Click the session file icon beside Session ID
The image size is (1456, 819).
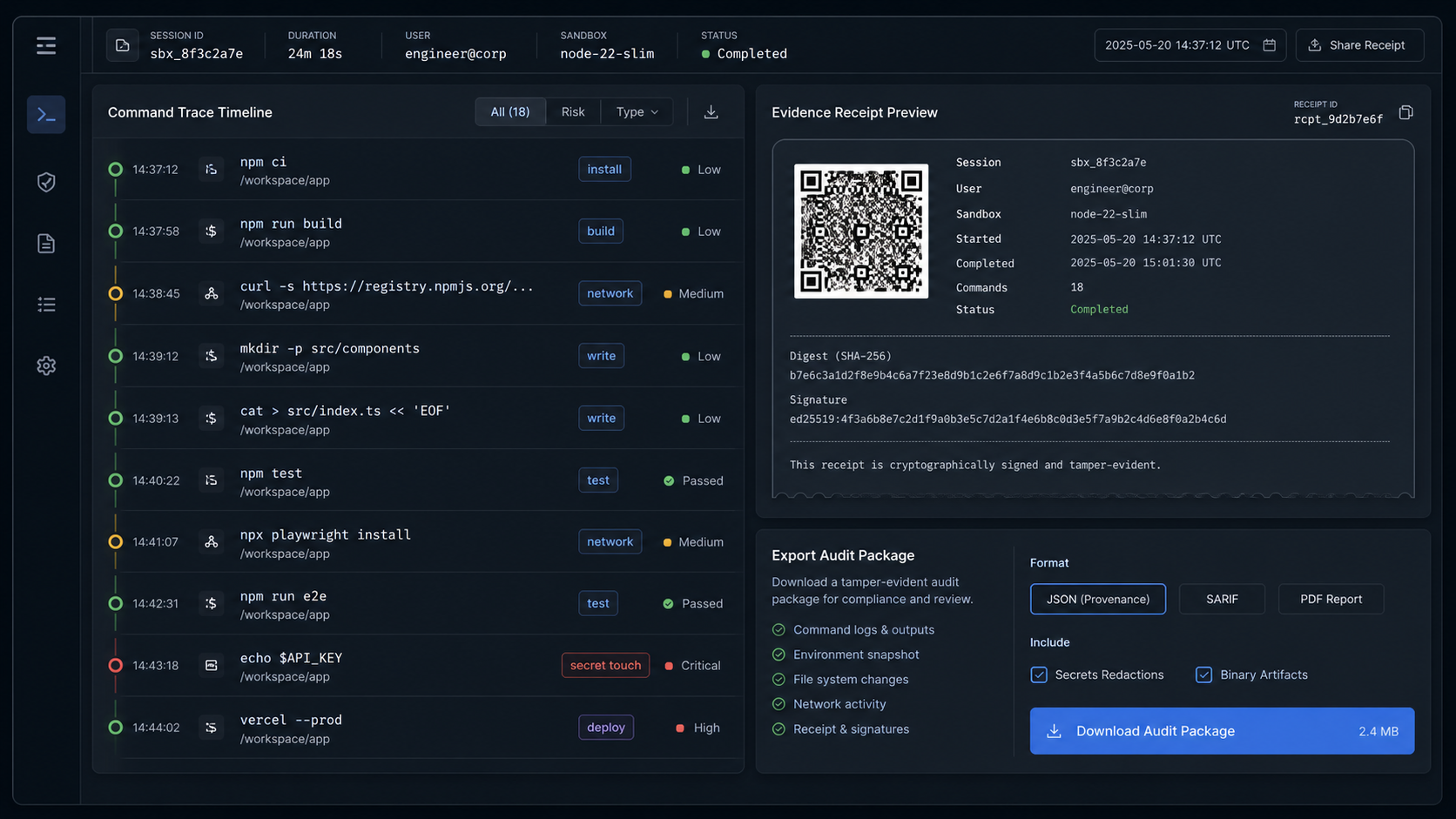coord(122,45)
